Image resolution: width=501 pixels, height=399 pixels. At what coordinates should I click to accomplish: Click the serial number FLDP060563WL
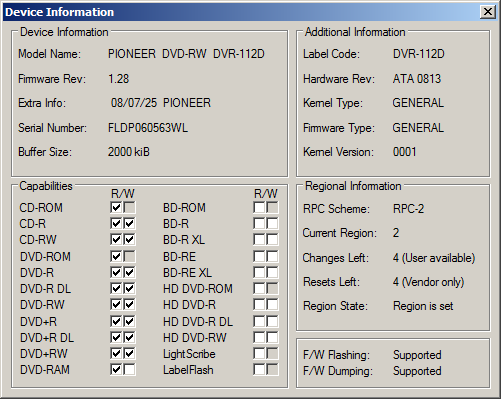148,128
